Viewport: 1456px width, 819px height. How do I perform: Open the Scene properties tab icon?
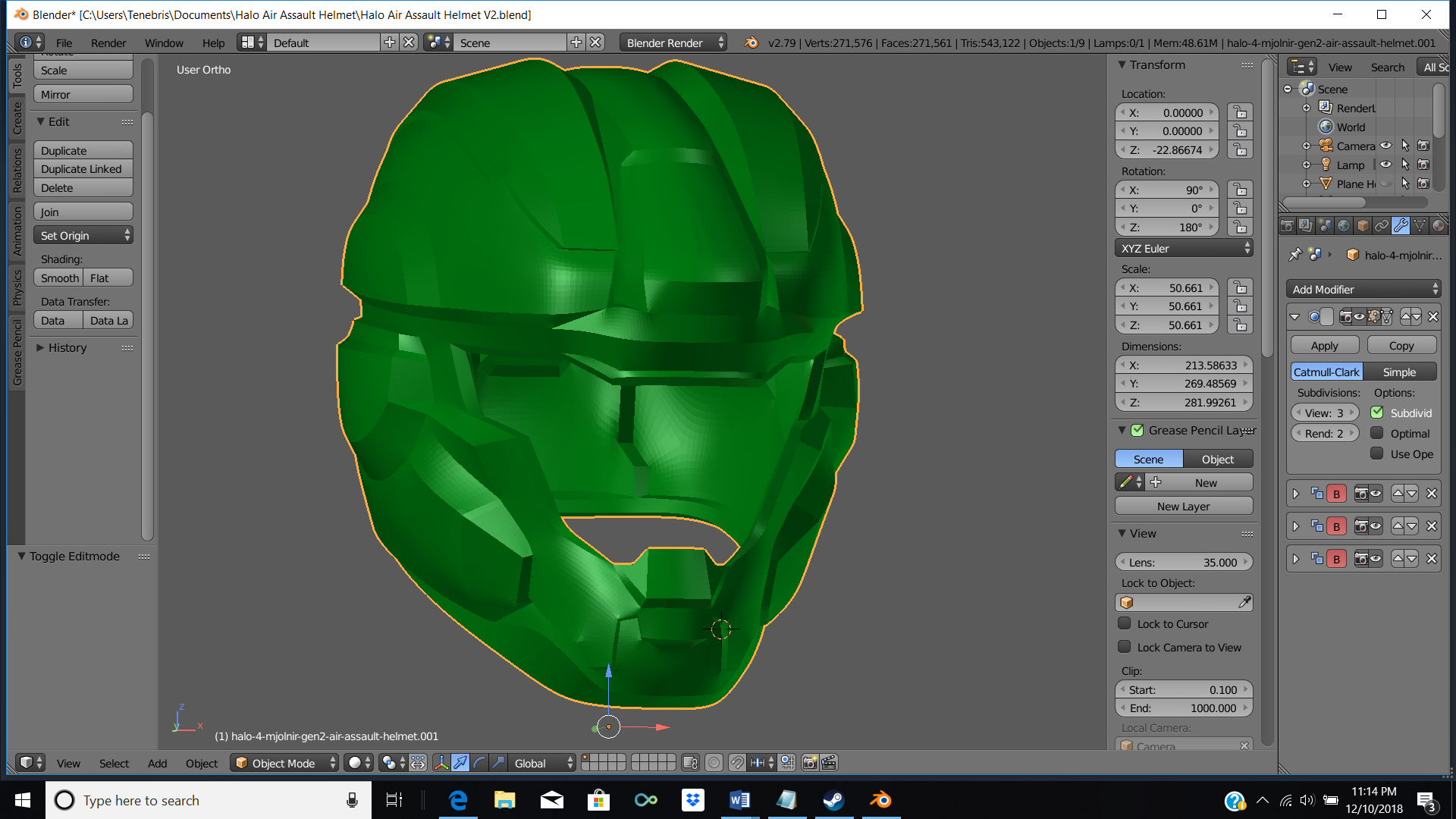[x=1325, y=225]
